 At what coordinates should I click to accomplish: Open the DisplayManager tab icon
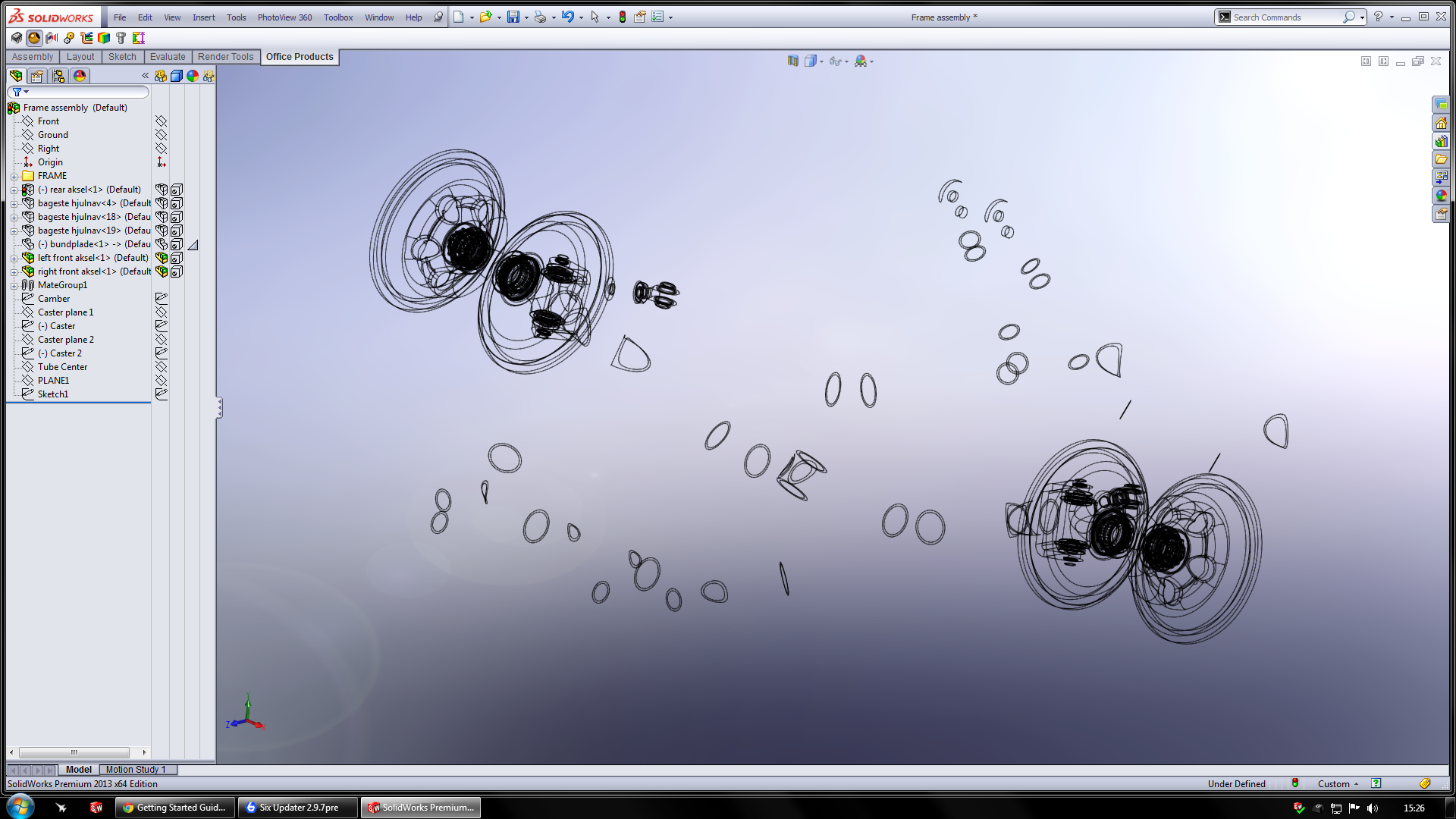point(80,76)
